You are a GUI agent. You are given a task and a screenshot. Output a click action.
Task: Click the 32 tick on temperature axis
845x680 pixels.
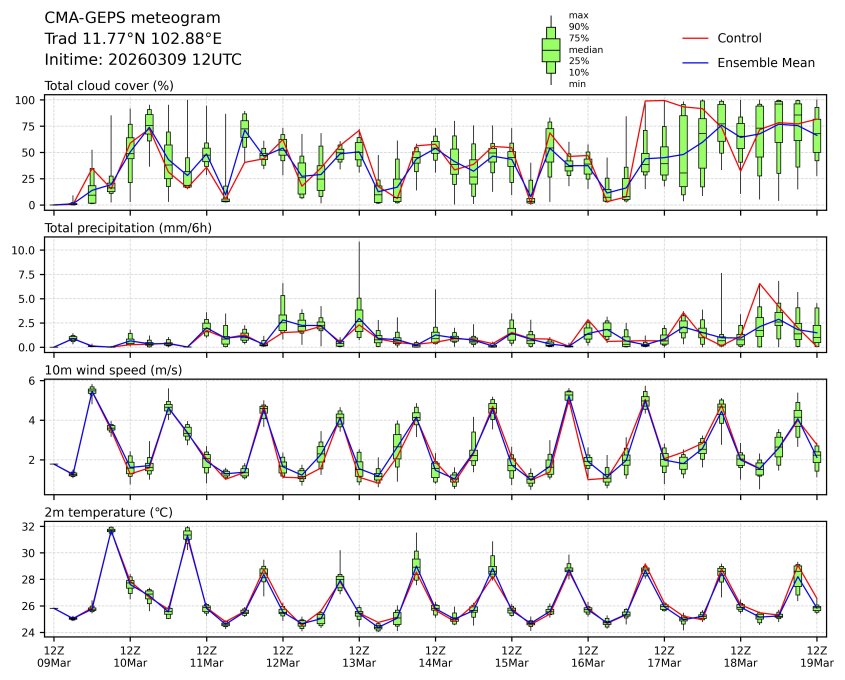click(30, 526)
